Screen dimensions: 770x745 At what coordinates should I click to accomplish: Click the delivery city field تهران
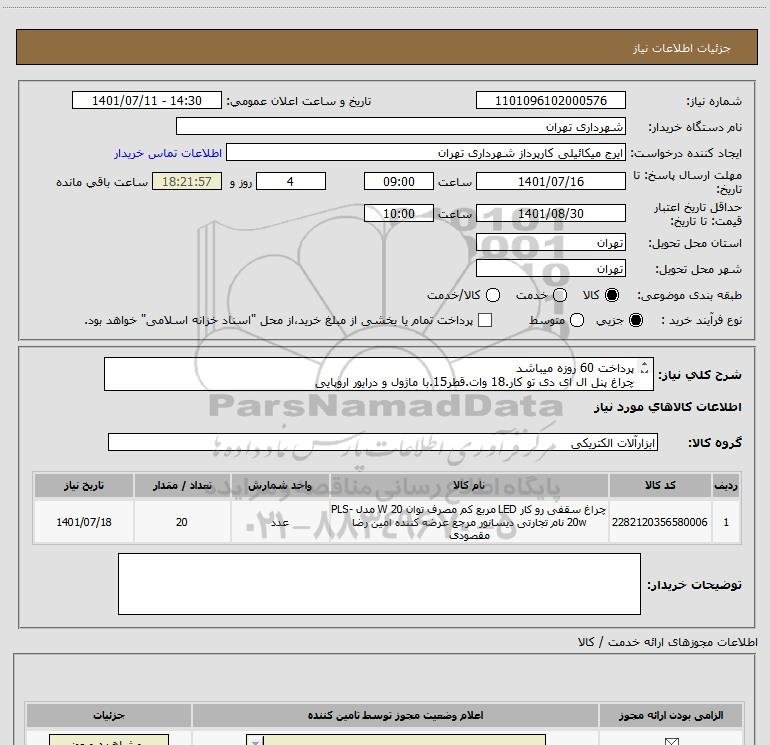pos(550,268)
